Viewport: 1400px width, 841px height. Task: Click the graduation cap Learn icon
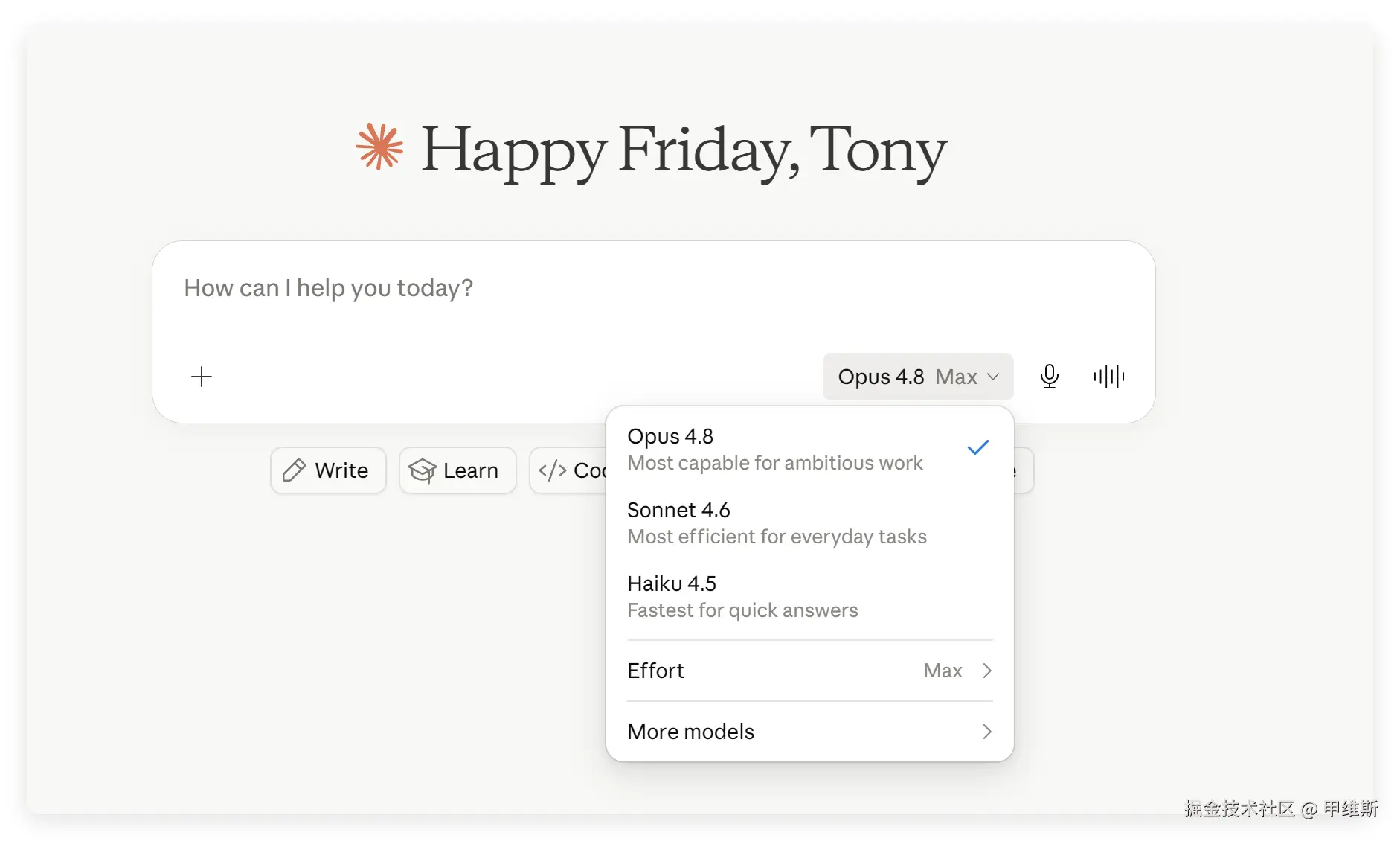[x=423, y=470]
